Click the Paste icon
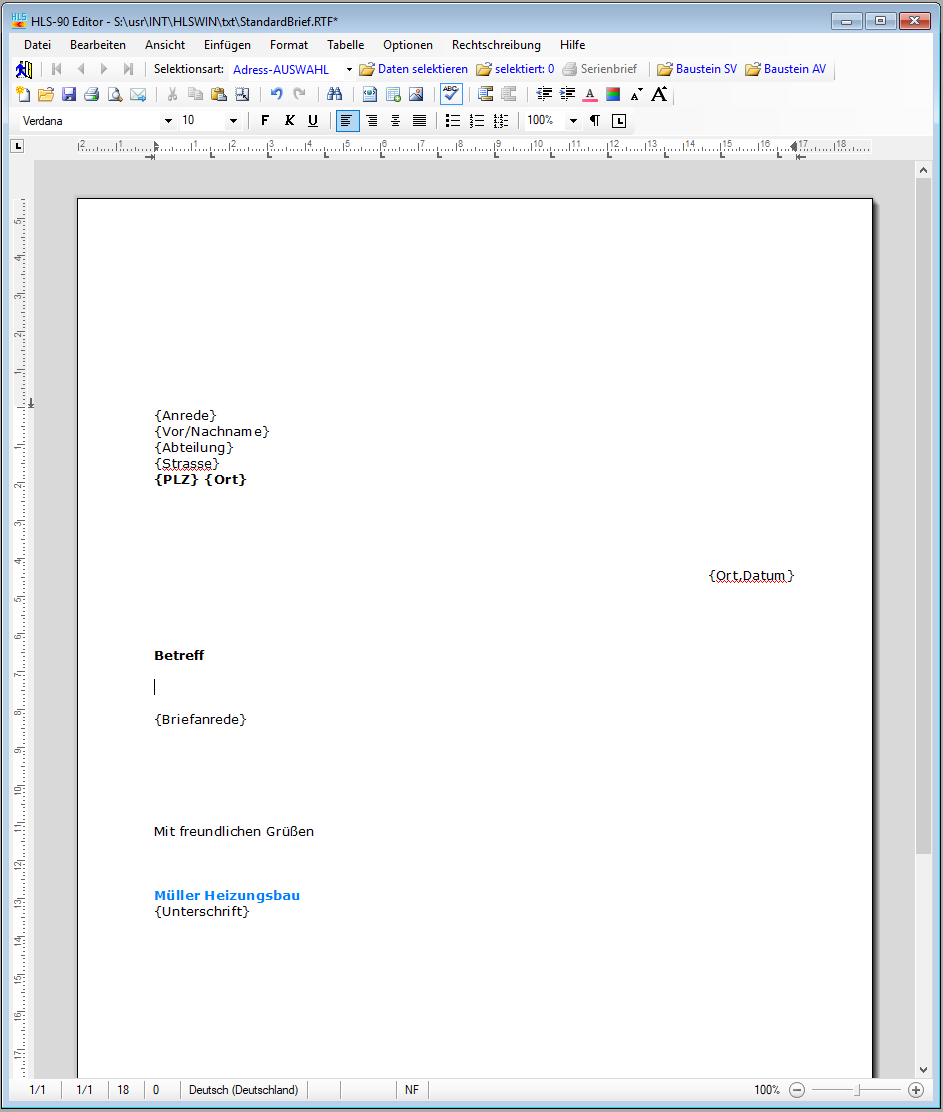This screenshot has height=1112, width=943. click(219, 93)
